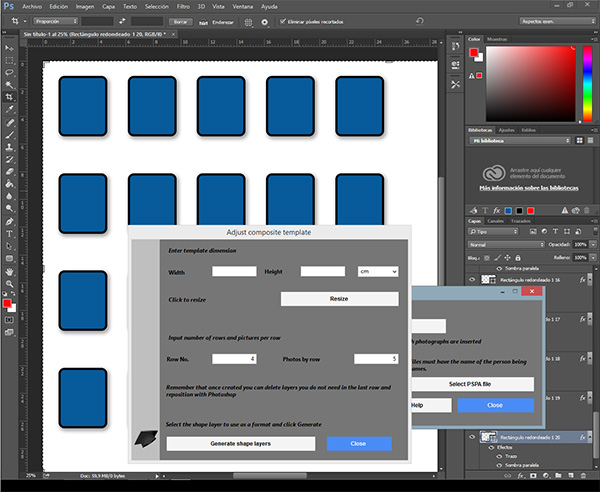Open Opacidad slider dropdown arrow
The image size is (600, 492).
point(593,244)
